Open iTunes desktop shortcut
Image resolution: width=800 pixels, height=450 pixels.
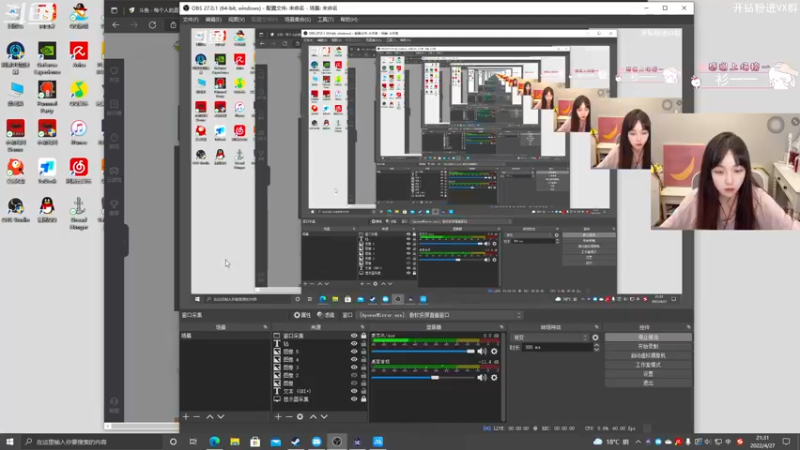tap(79, 132)
